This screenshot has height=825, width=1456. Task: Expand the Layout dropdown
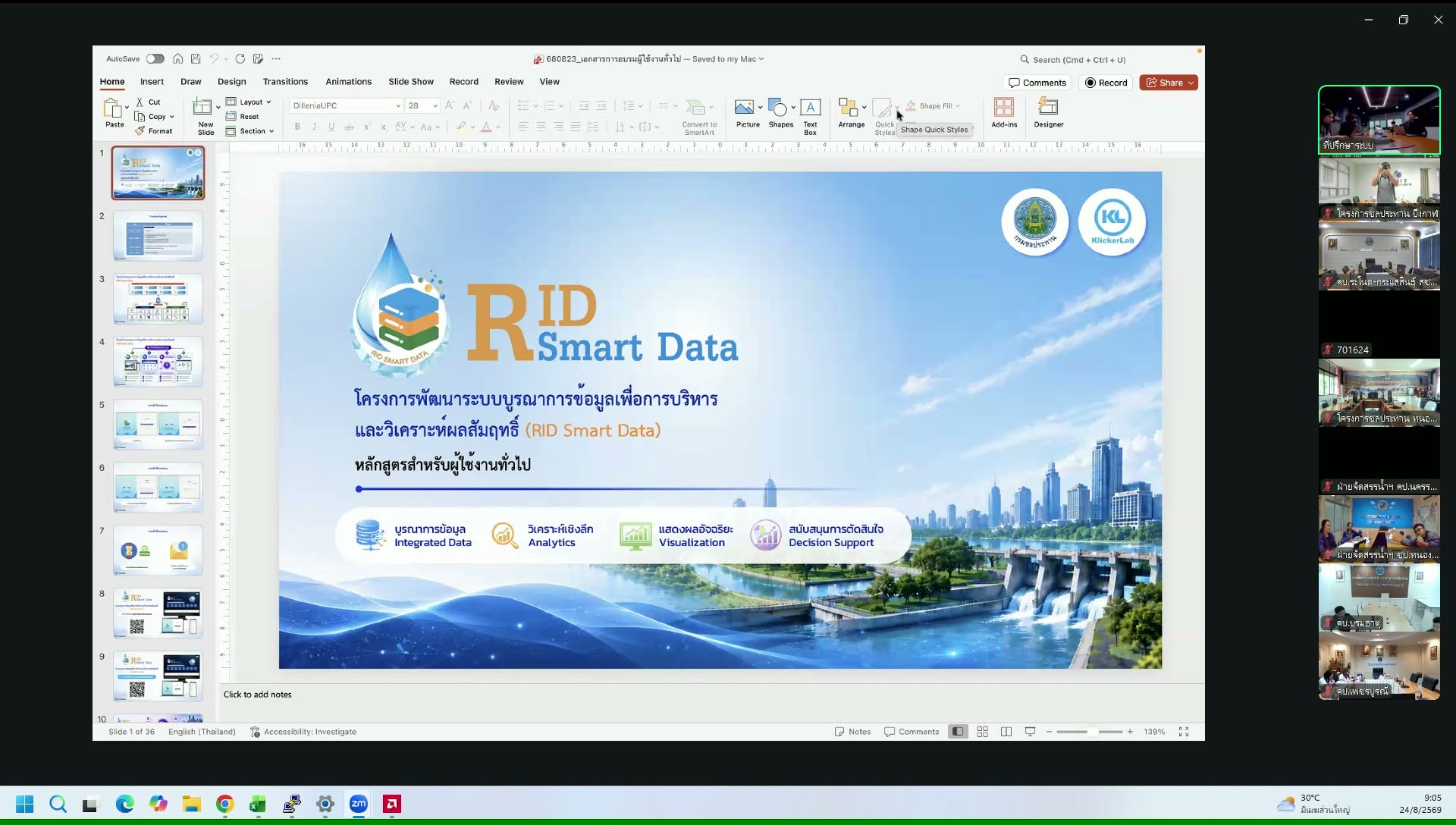click(x=248, y=102)
